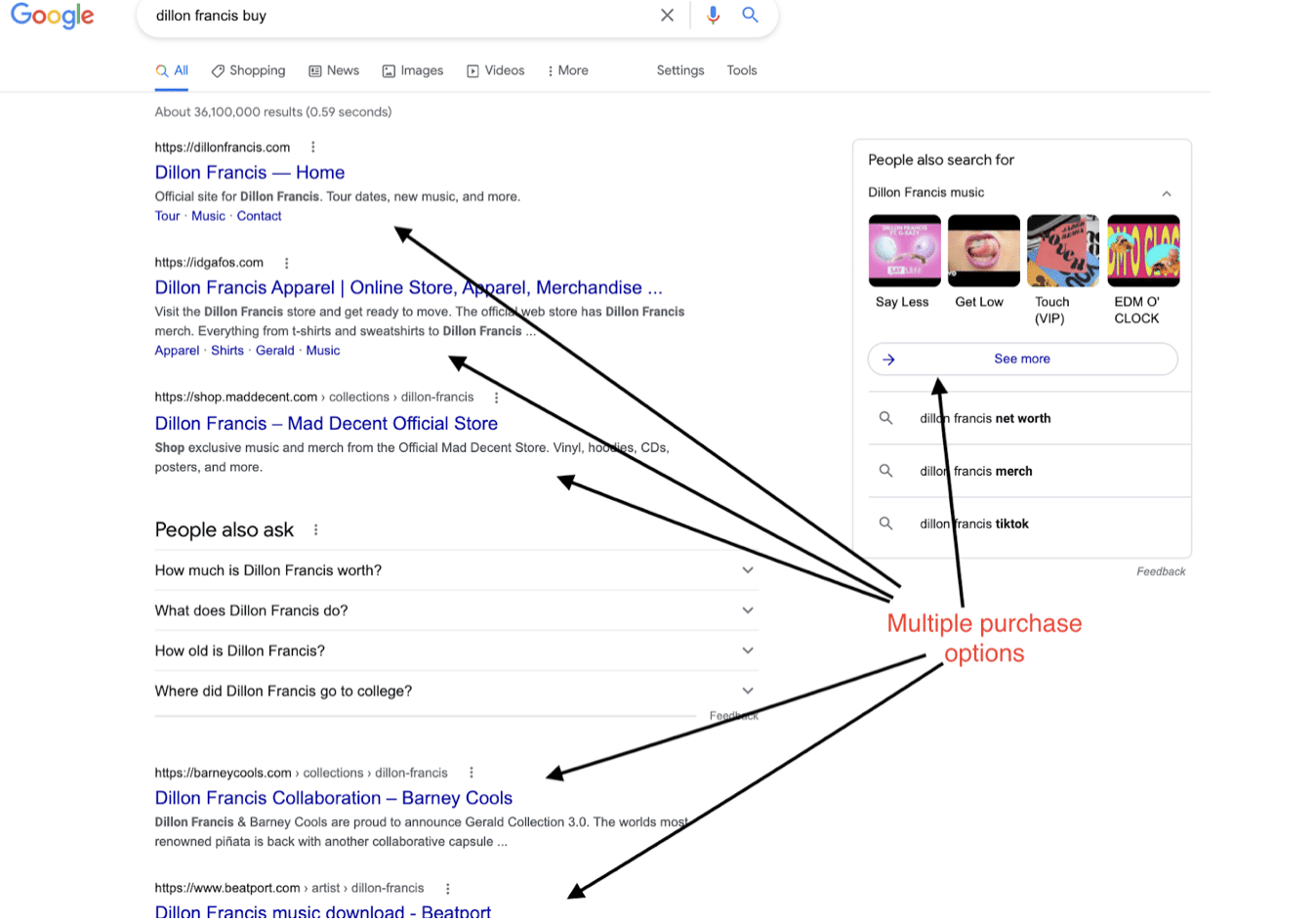Viewport: 1316px width, 922px height.
Task: Open the Mad Decent Official Store result
Action: point(326,423)
